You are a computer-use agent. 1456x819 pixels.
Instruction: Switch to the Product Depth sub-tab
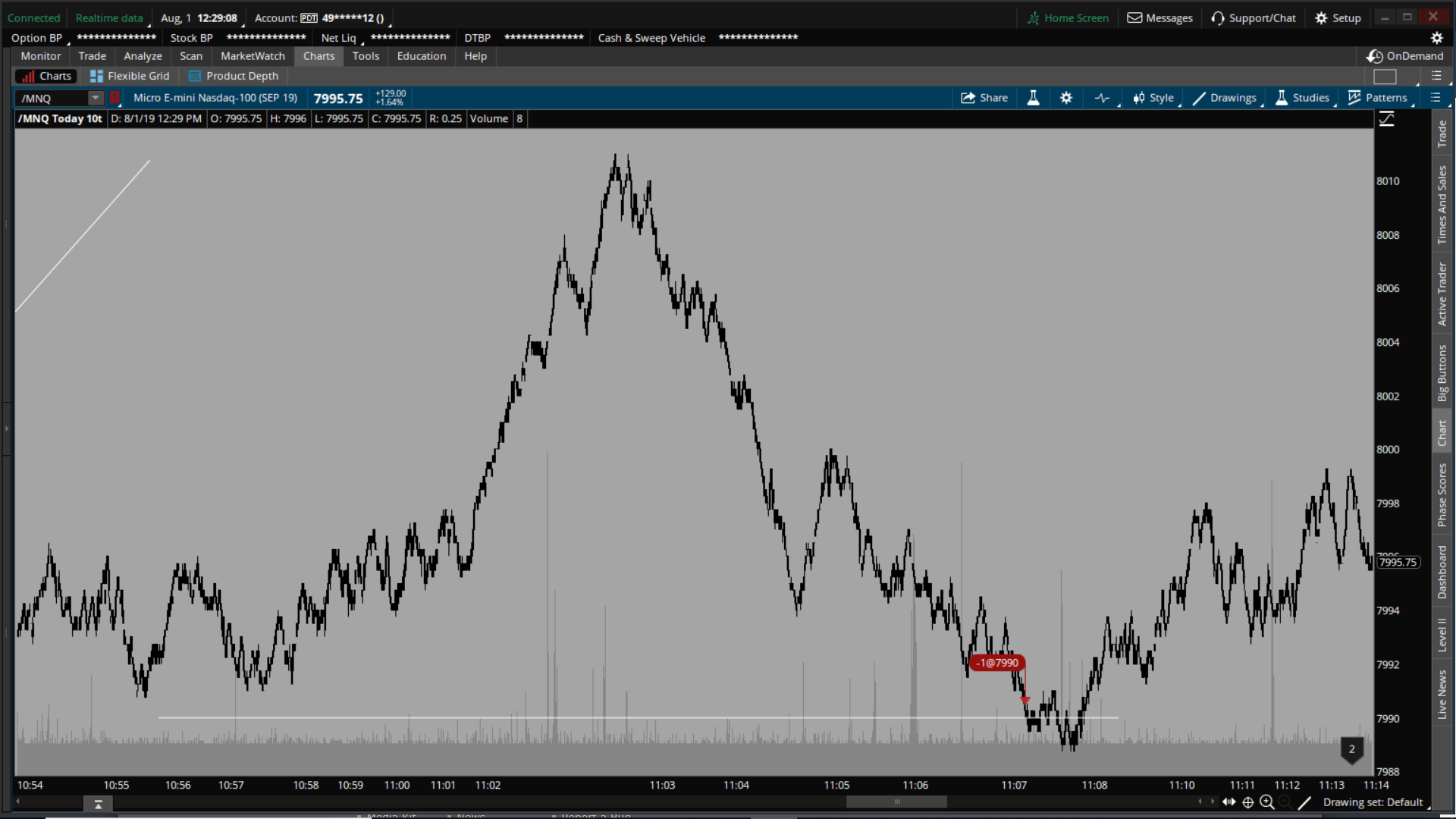click(x=234, y=76)
